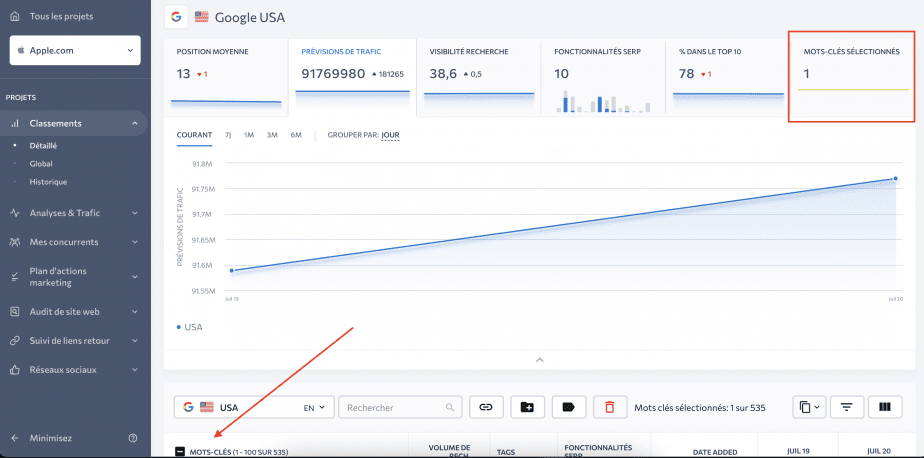Toggle the USA series in chart legend
The image size is (924, 458).
pos(190,327)
